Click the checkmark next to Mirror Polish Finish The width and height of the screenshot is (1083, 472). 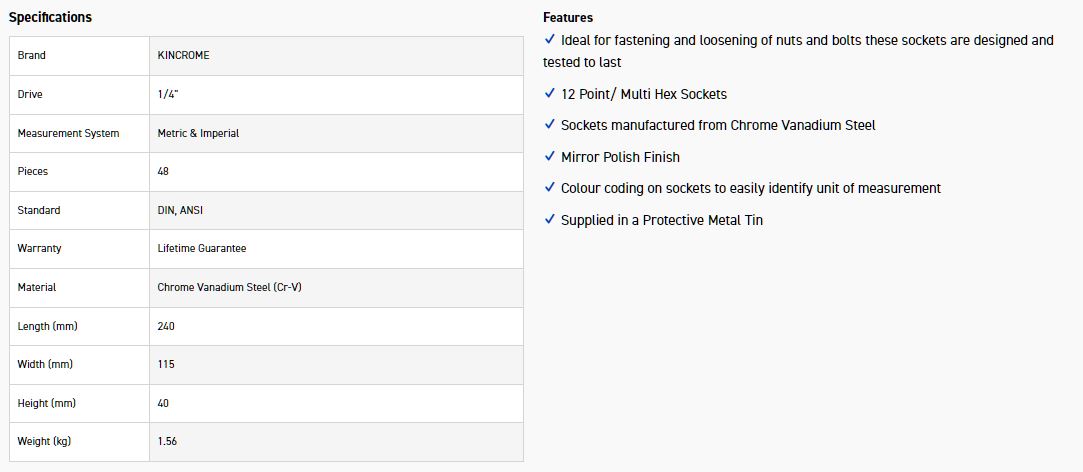(x=549, y=156)
